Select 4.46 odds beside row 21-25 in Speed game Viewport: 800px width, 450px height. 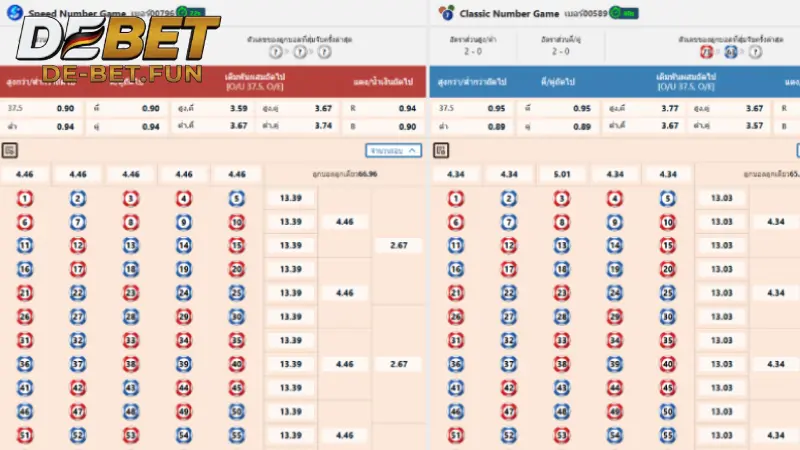tap(344, 293)
